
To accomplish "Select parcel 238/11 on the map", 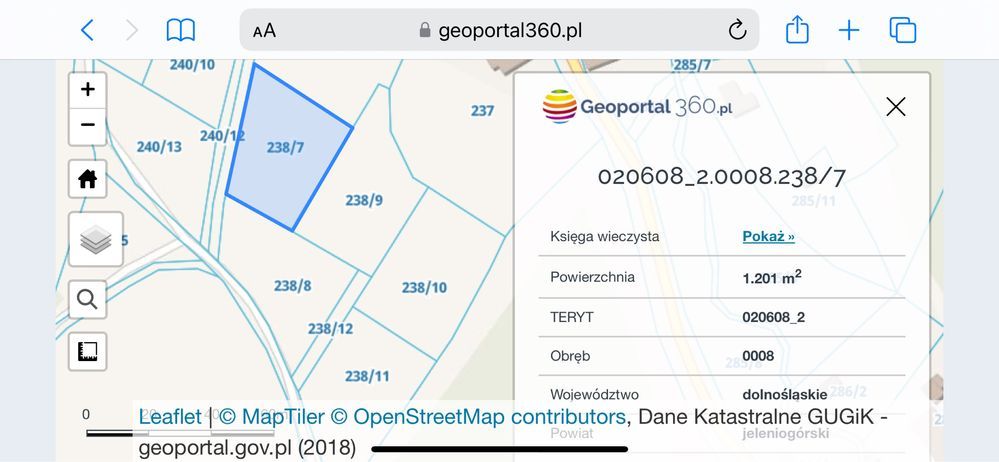I will pos(367,376).
